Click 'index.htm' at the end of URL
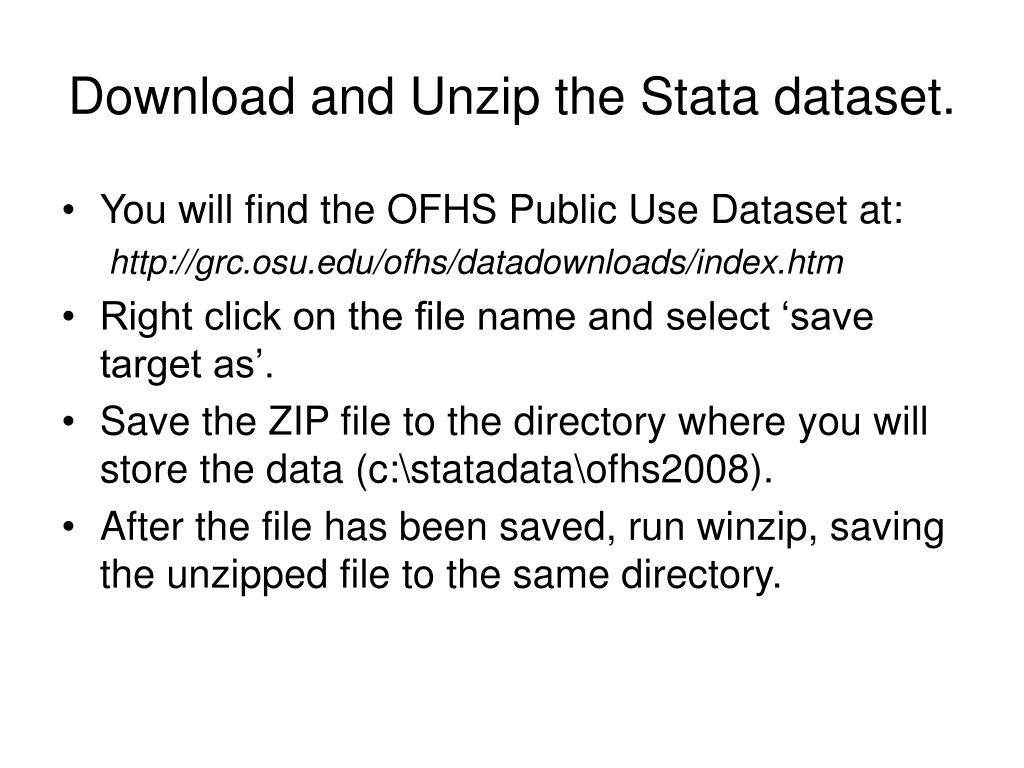The width and height of the screenshot is (1024, 768). (x=770, y=263)
